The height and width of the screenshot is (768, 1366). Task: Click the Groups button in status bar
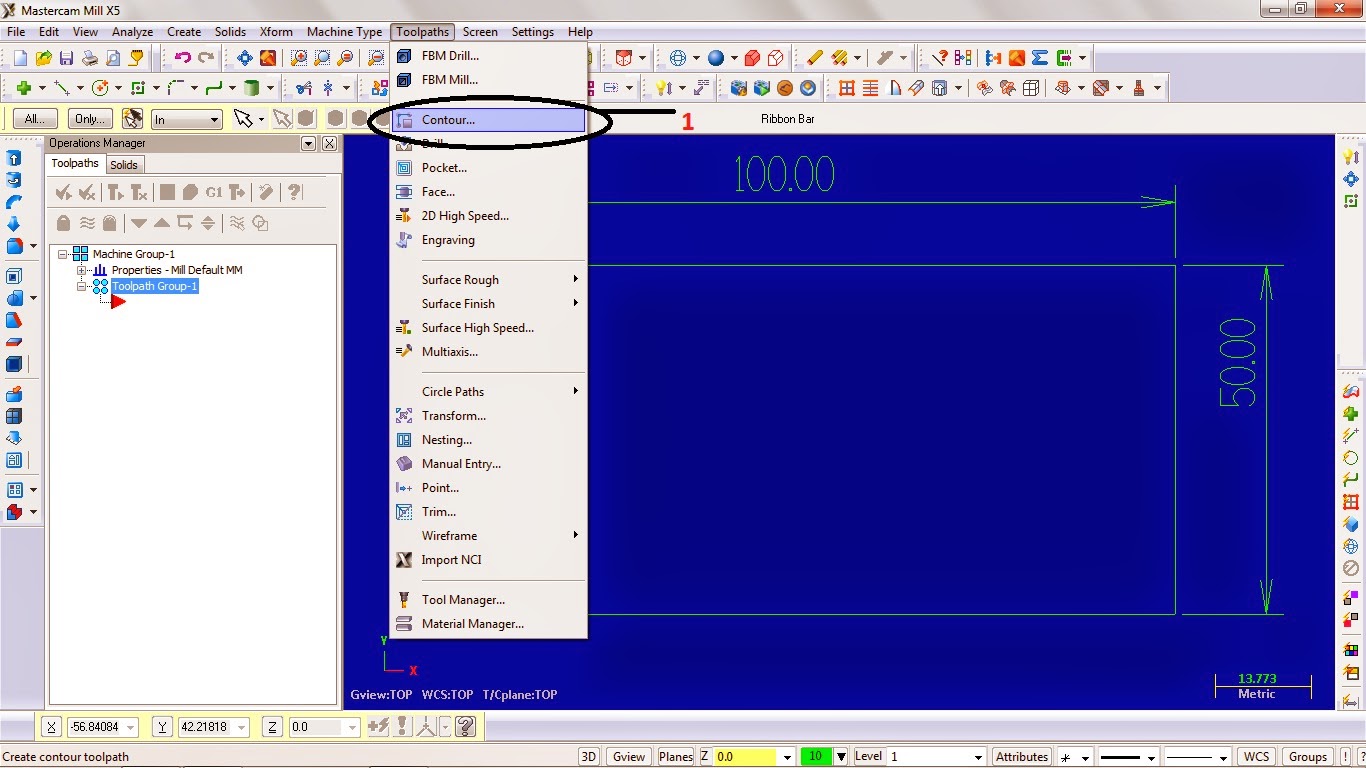(1308, 757)
